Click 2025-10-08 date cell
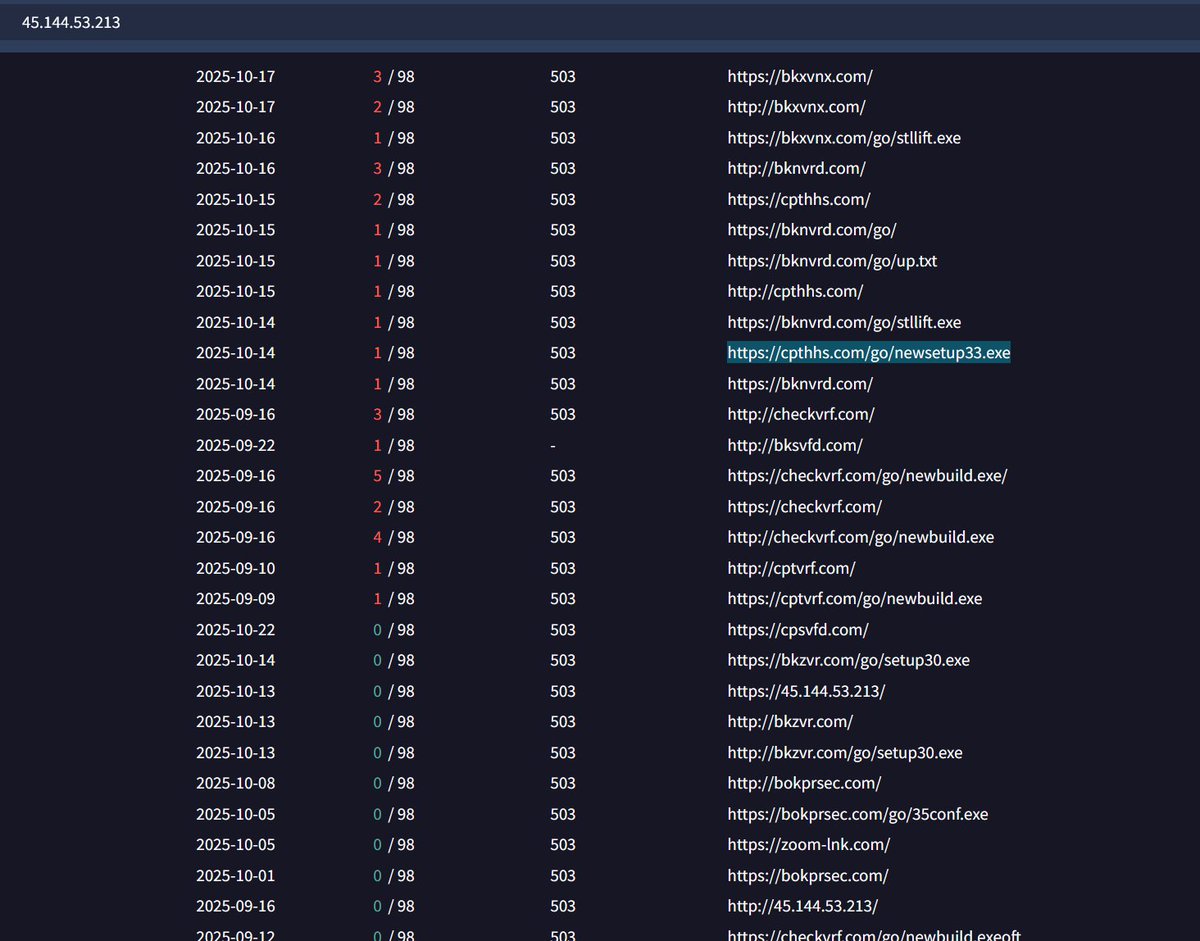Viewport: 1200px width, 941px height. click(x=236, y=783)
